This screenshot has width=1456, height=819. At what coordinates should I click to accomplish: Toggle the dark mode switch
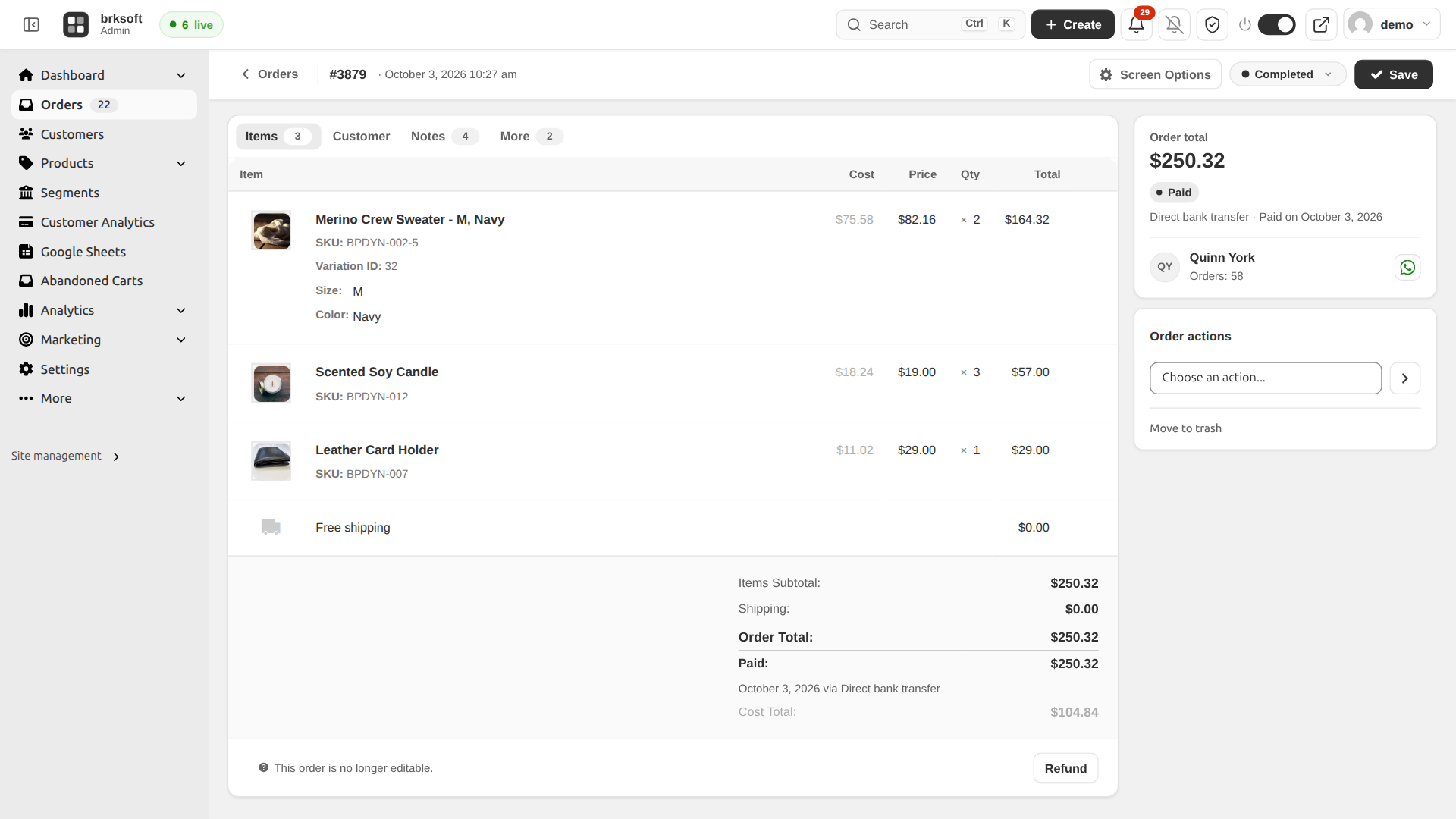pyautogui.click(x=1277, y=25)
